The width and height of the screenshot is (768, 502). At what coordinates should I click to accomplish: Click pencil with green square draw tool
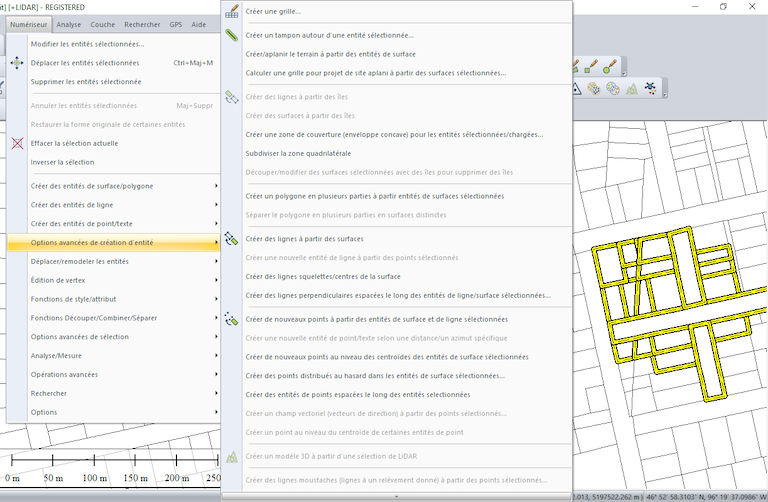coord(591,67)
